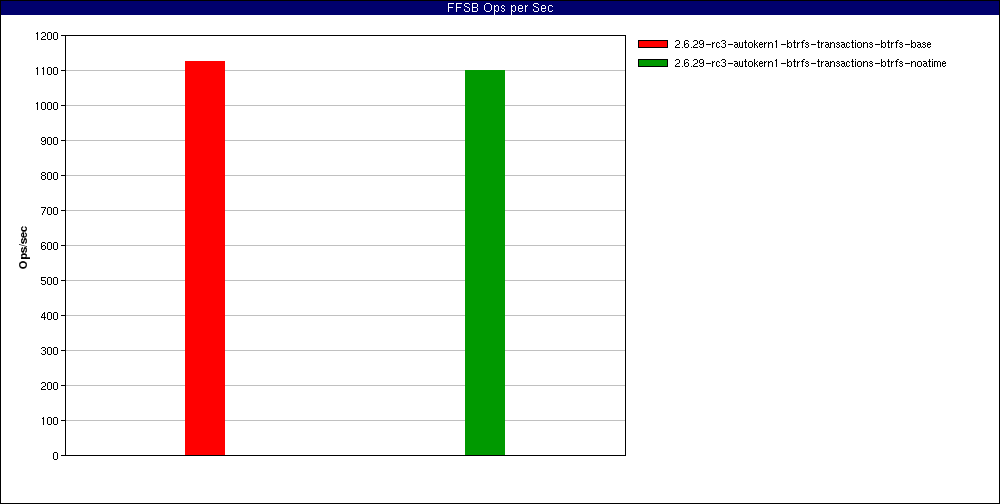Viewport: 1000px width, 504px height.
Task: Click the green btrfs-noatime bar
Action: coord(485,263)
